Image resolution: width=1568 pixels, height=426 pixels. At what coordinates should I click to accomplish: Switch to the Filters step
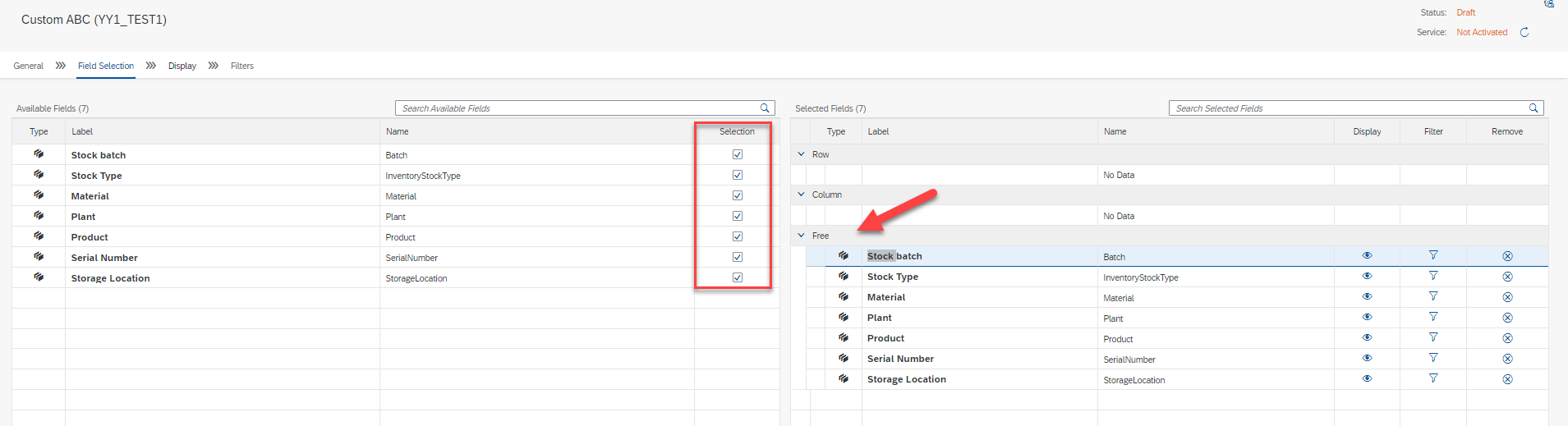tap(242, 66)
